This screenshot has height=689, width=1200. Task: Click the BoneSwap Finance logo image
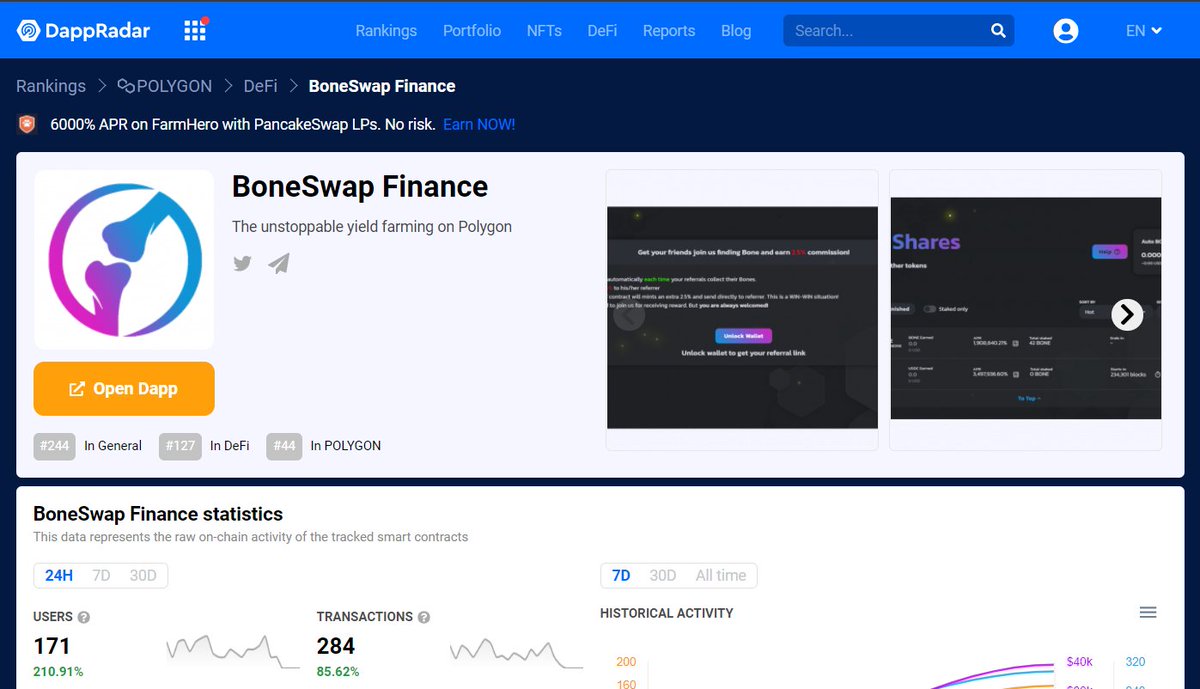(124, 259)
